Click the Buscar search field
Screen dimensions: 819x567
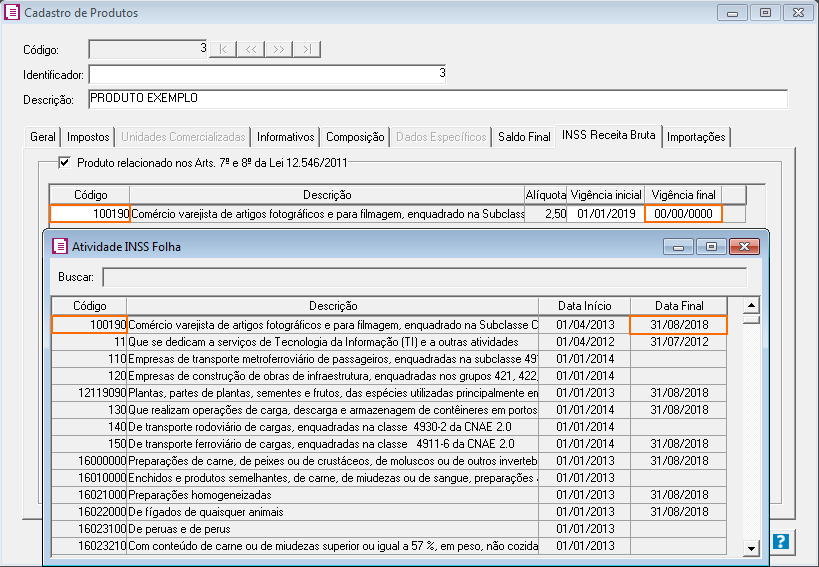424,277
